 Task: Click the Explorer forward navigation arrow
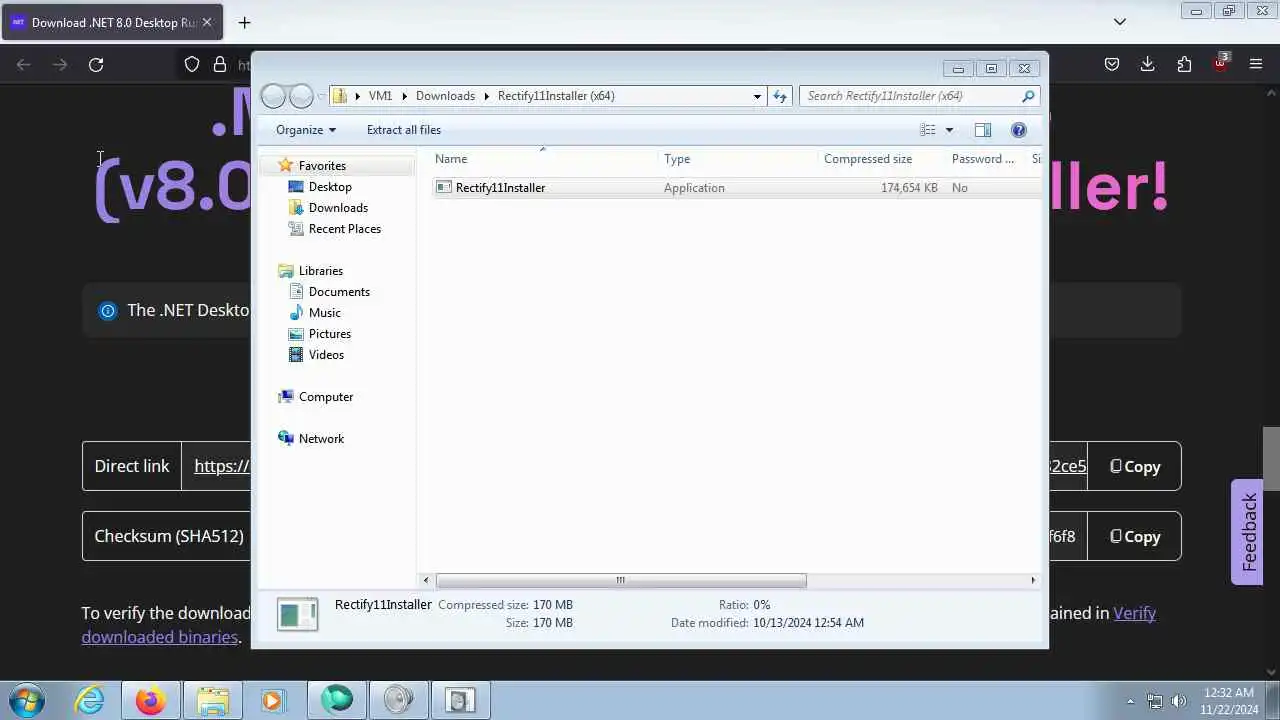coord(301,96)
